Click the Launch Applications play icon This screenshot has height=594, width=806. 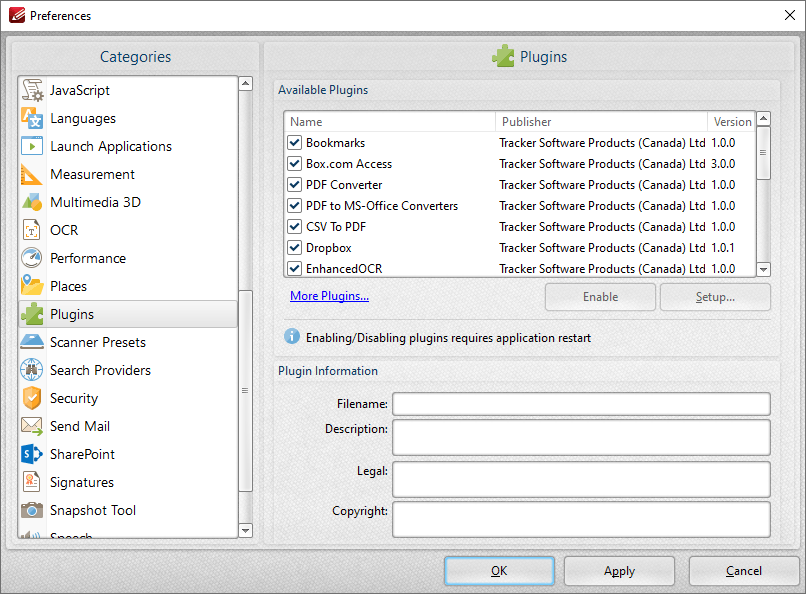click(32, 146)
